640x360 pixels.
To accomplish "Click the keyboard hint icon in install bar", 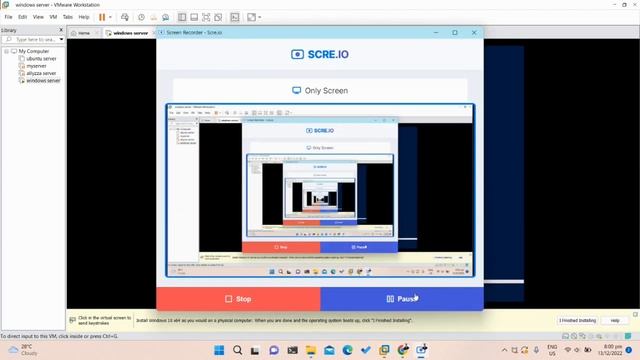I will click(x=73, y=320).
